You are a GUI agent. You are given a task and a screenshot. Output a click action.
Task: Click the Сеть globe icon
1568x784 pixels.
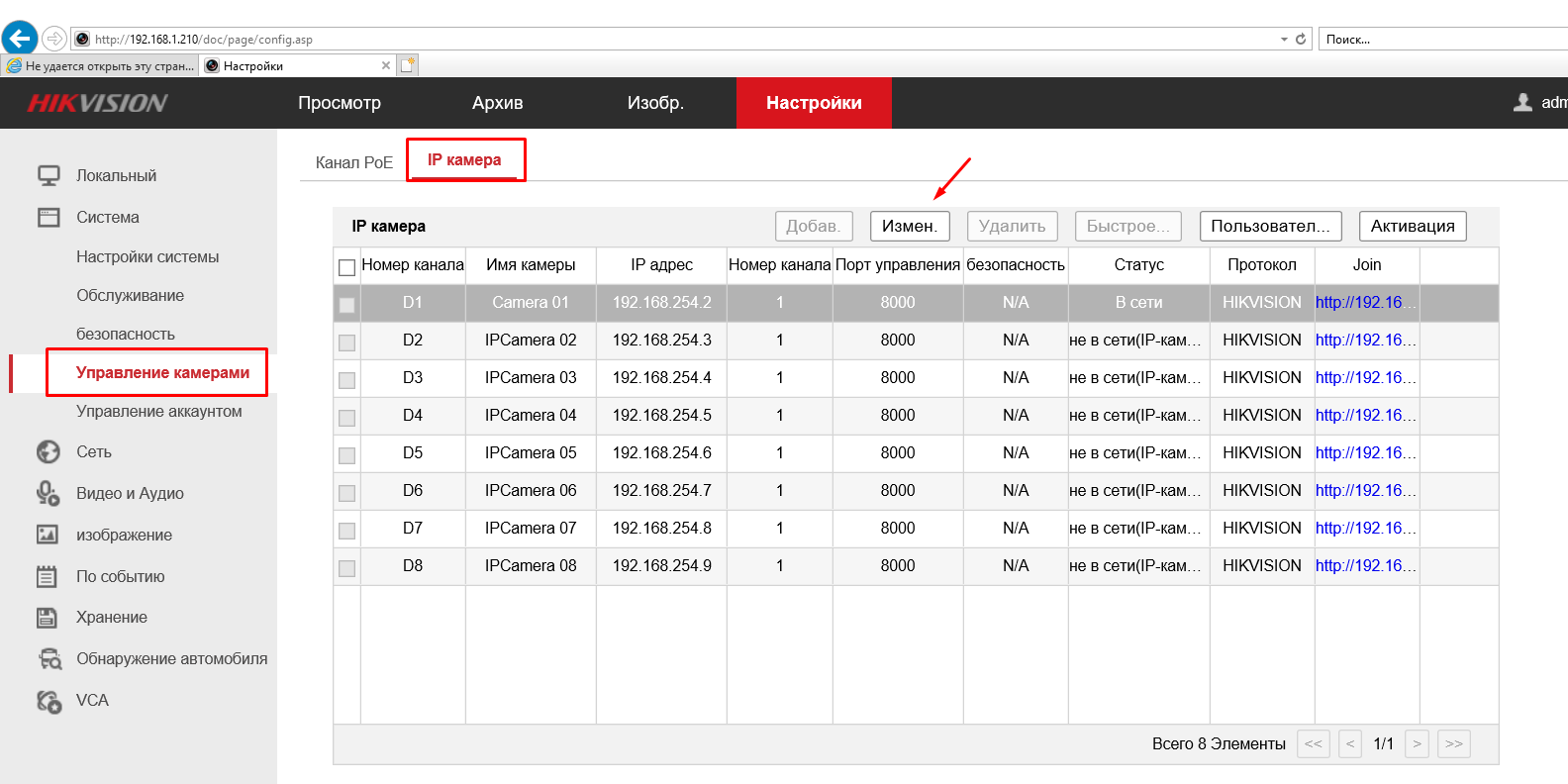[x=49, y=451]
